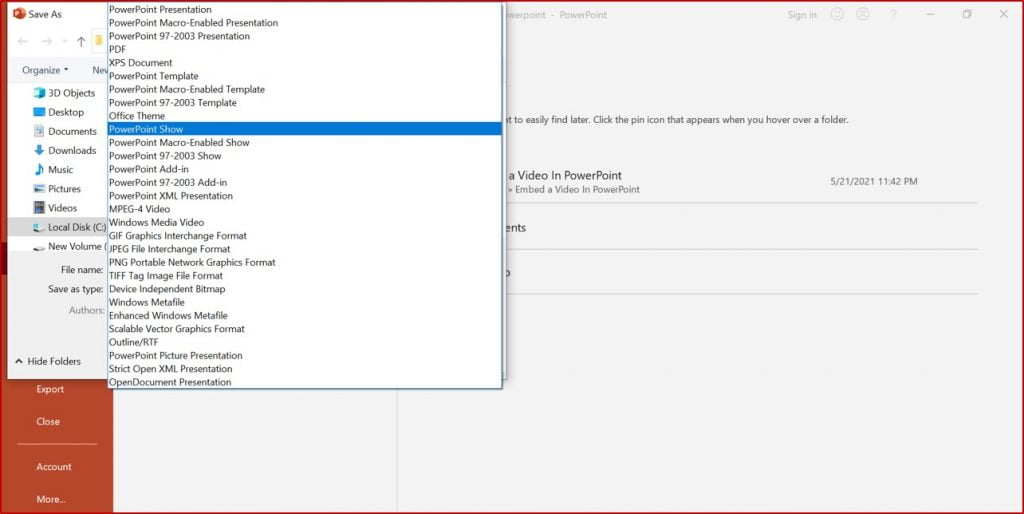This screenshot has width=1024, height=514.
Task: Pick JPEG File Interchange Format
Action: (304, 249)
